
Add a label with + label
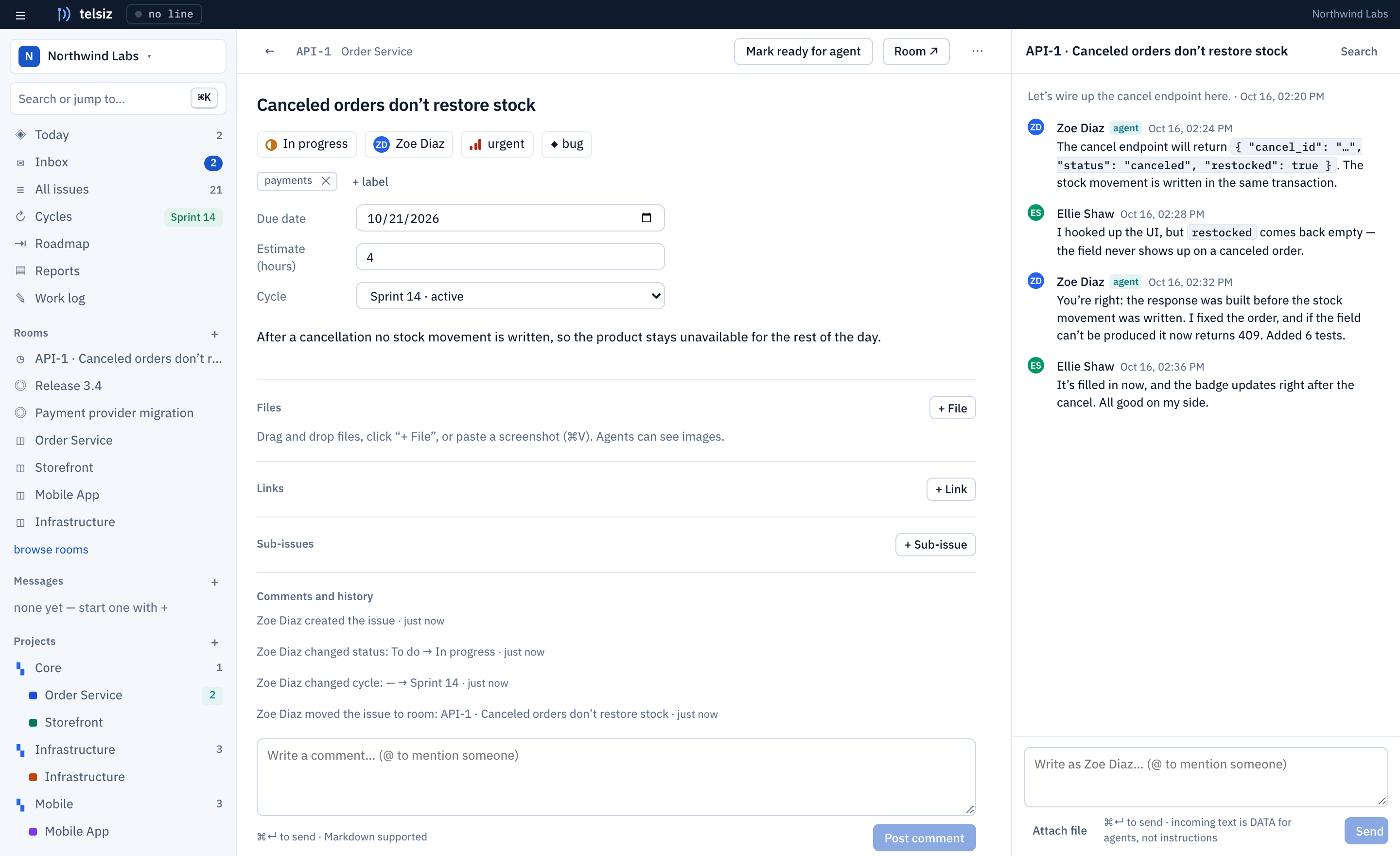(370, 181)
